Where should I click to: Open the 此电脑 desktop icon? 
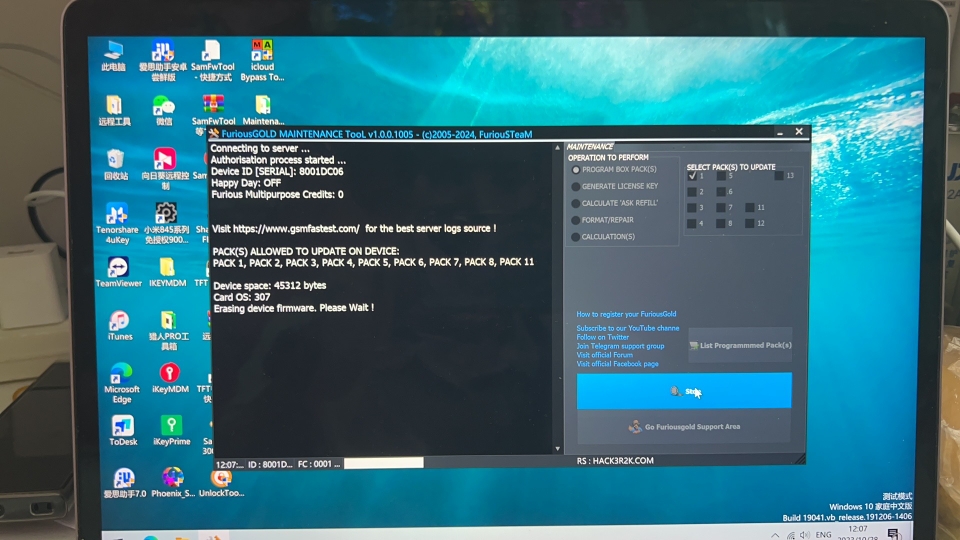click(x=113, y=56)
